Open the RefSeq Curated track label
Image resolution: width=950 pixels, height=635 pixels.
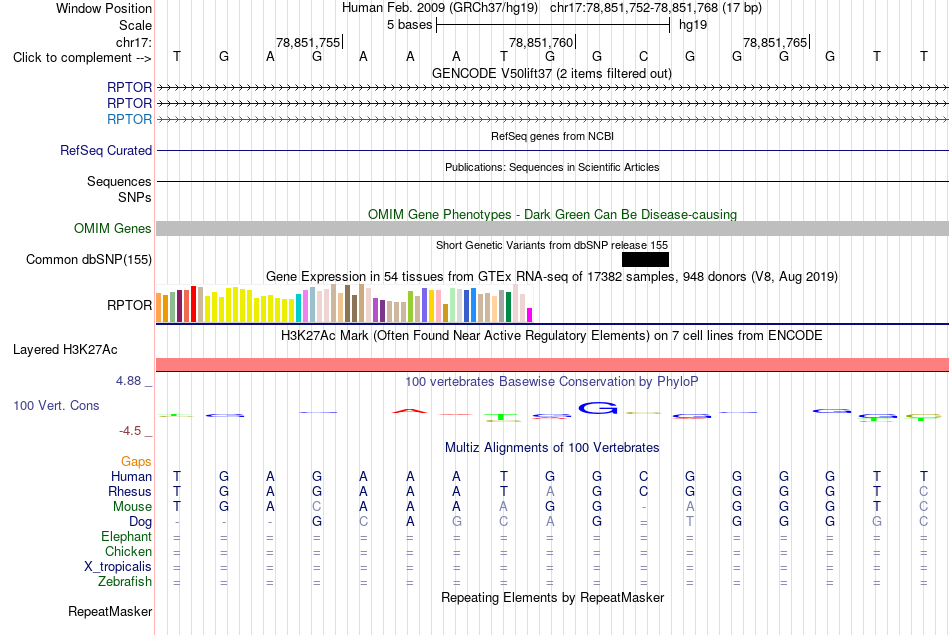point(106,150)
